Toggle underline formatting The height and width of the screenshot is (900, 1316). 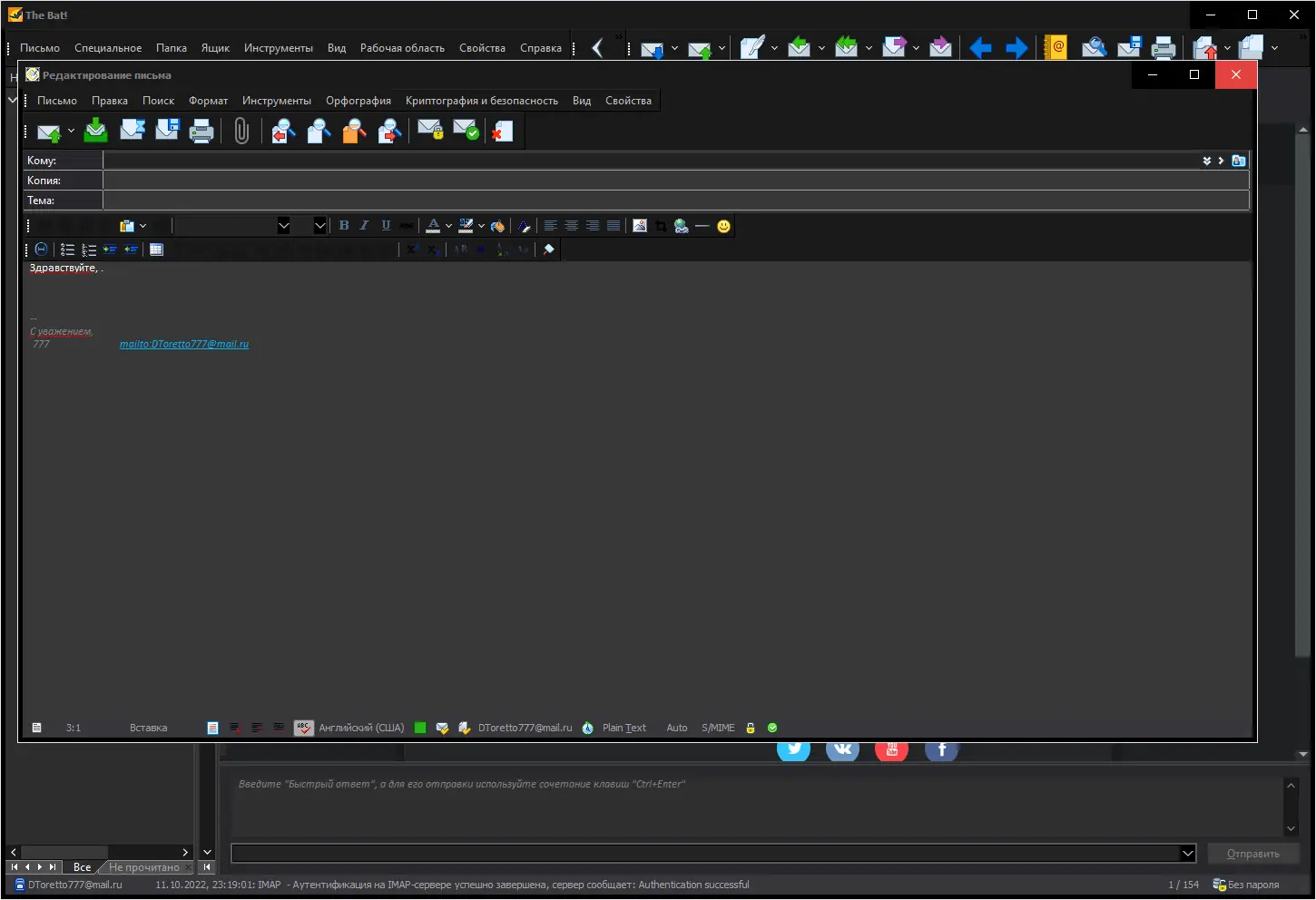coord(386,226)
